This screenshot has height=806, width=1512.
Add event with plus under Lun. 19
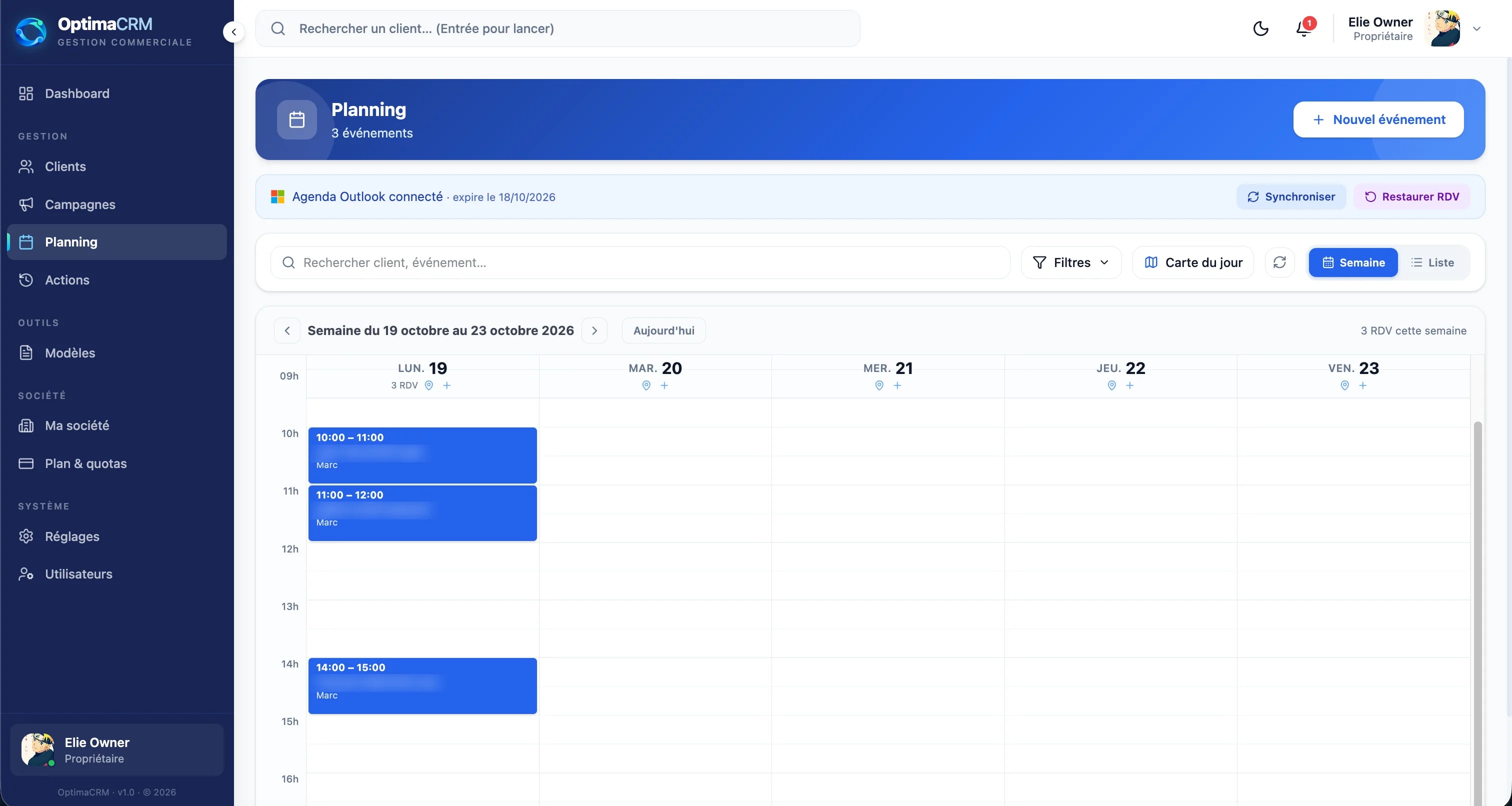446,385
